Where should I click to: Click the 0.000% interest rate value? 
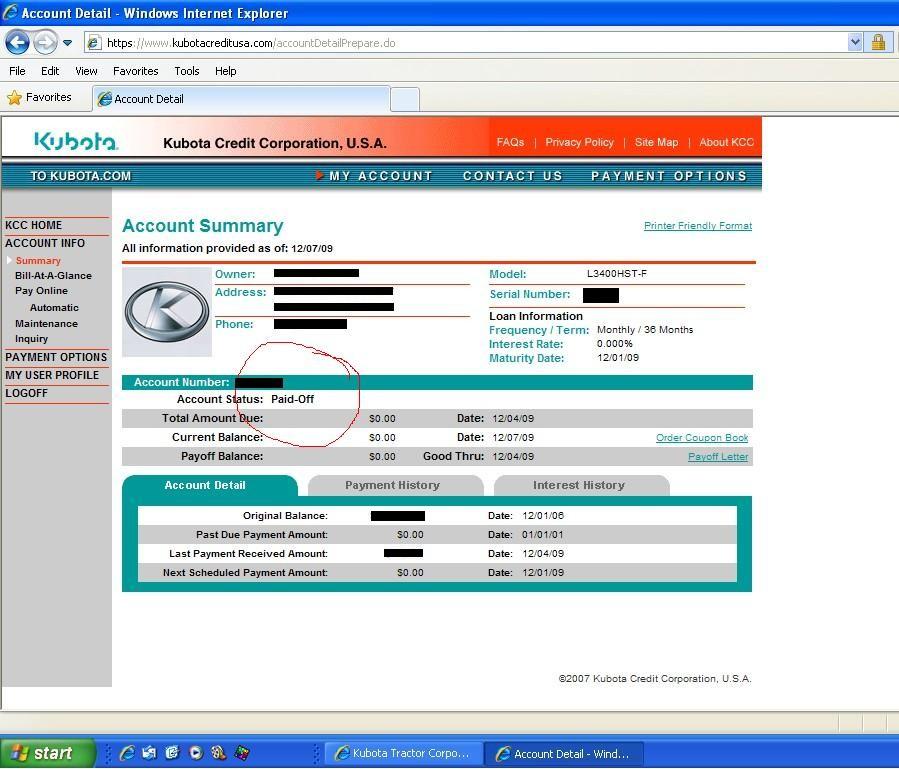[615, 343]
